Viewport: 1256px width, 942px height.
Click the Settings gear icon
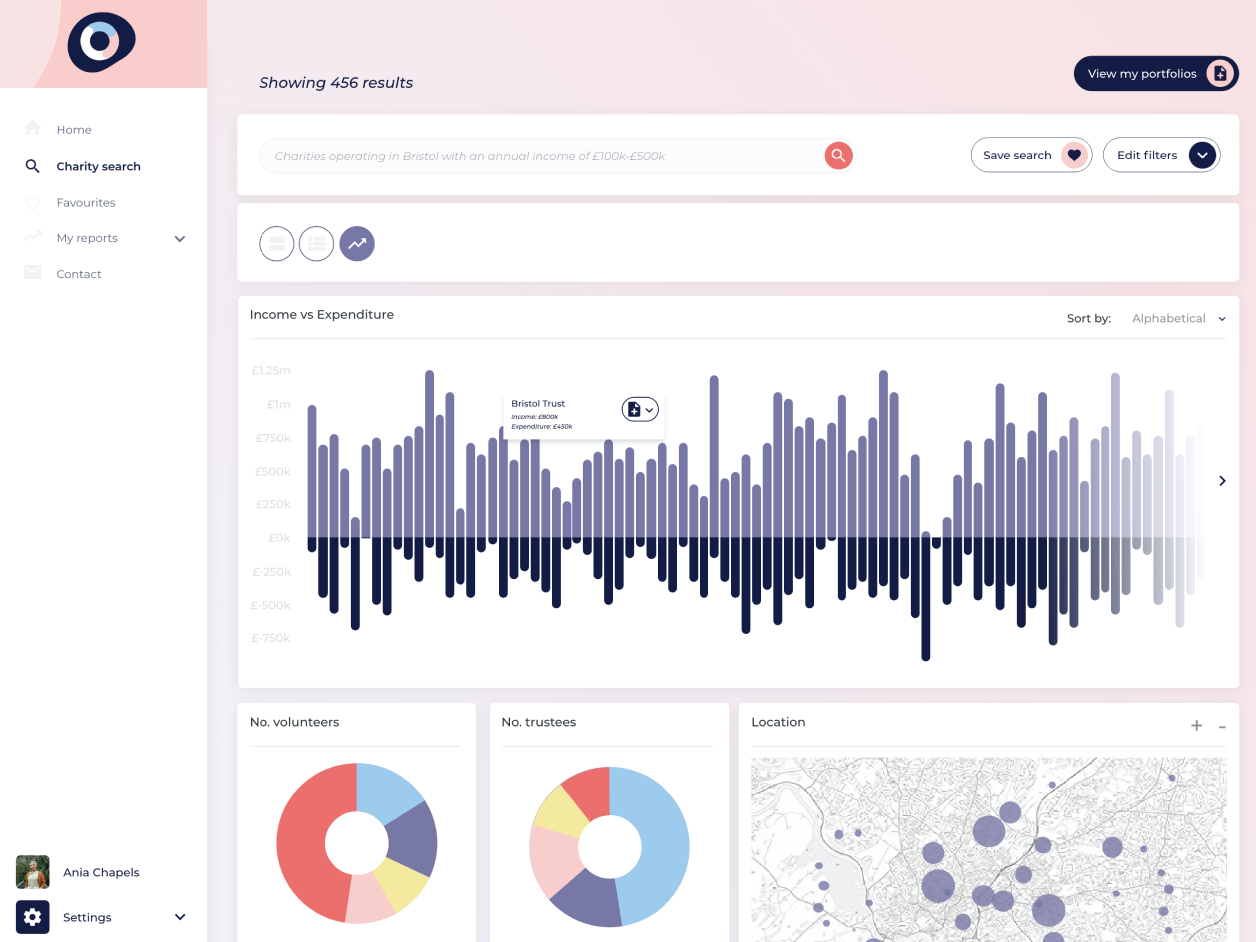(x=33, y=917)
